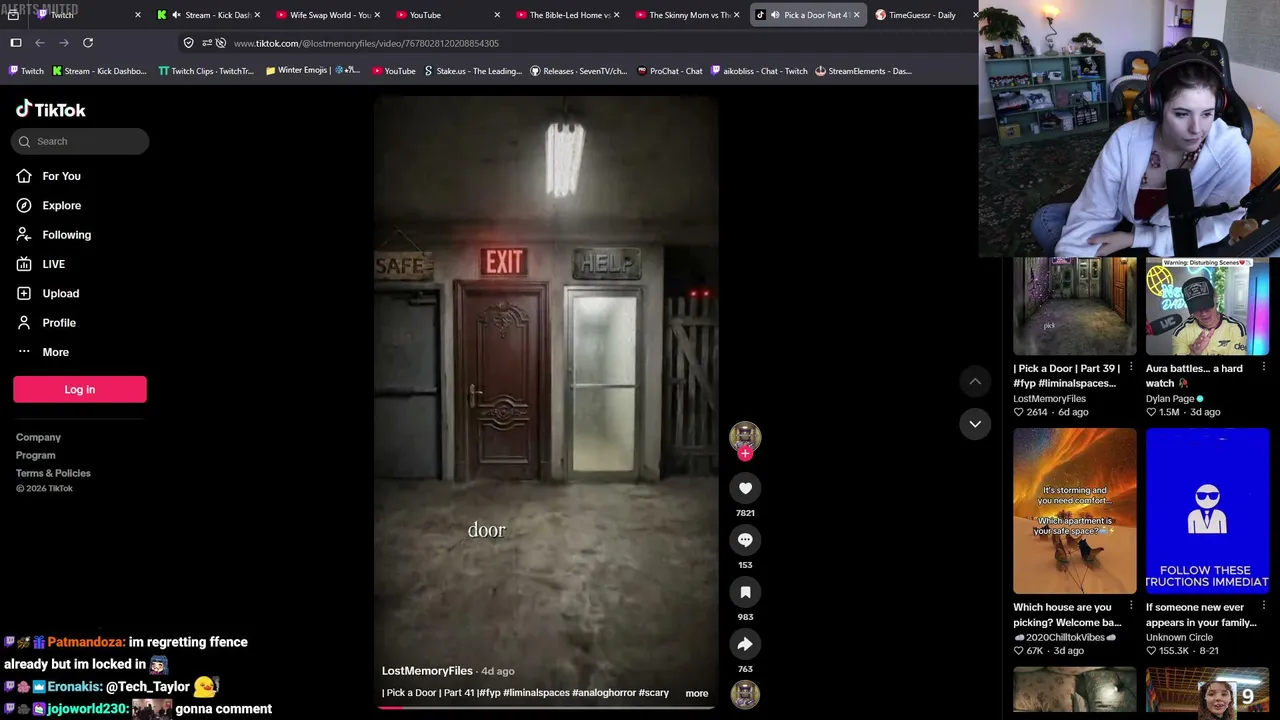Open the ProChat - Chat bookmark
The width and height of the screenshot is (1280, 720).
tap(670, 71)
